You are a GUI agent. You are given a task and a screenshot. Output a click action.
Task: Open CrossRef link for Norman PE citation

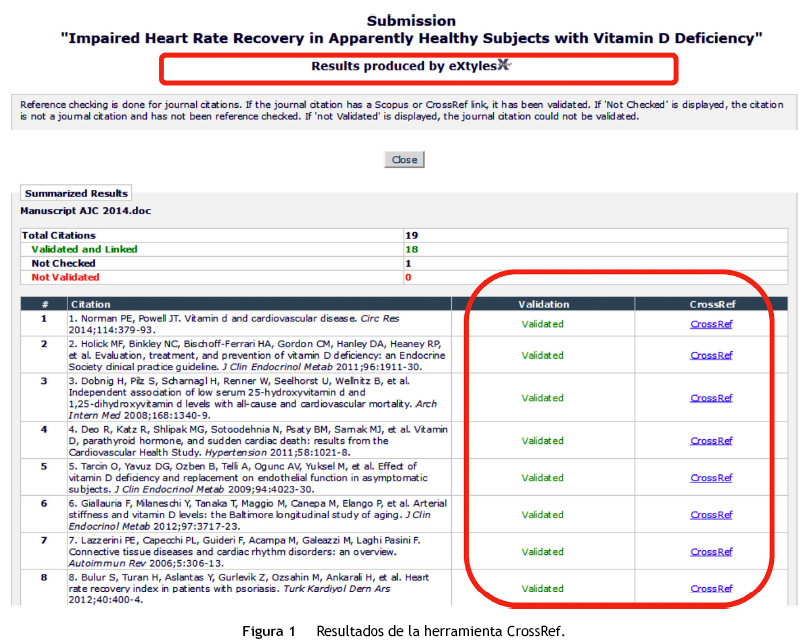pyautogui.click(x=711, y=324)
